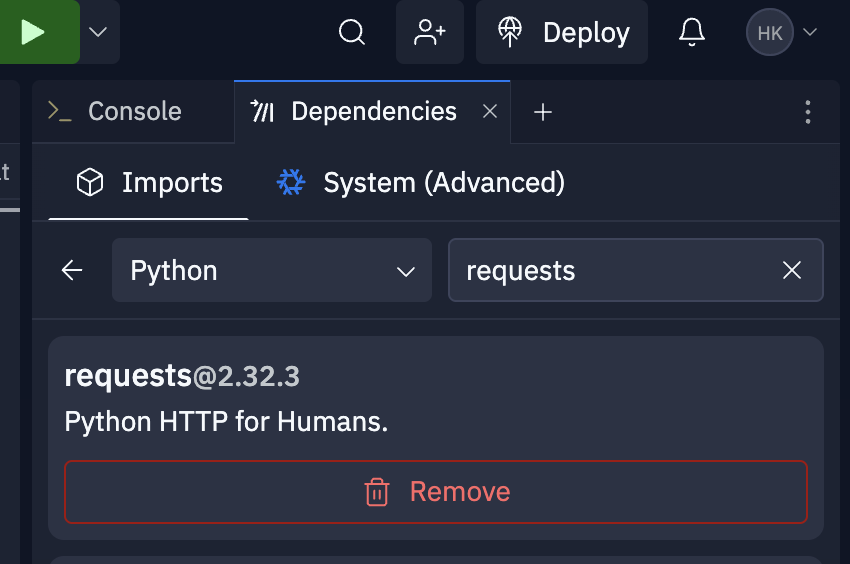The height and width of the screenshot is (564, 850).
Task: Open the dropdown arrow beside Run button
Action: click(x=98, y=31)
